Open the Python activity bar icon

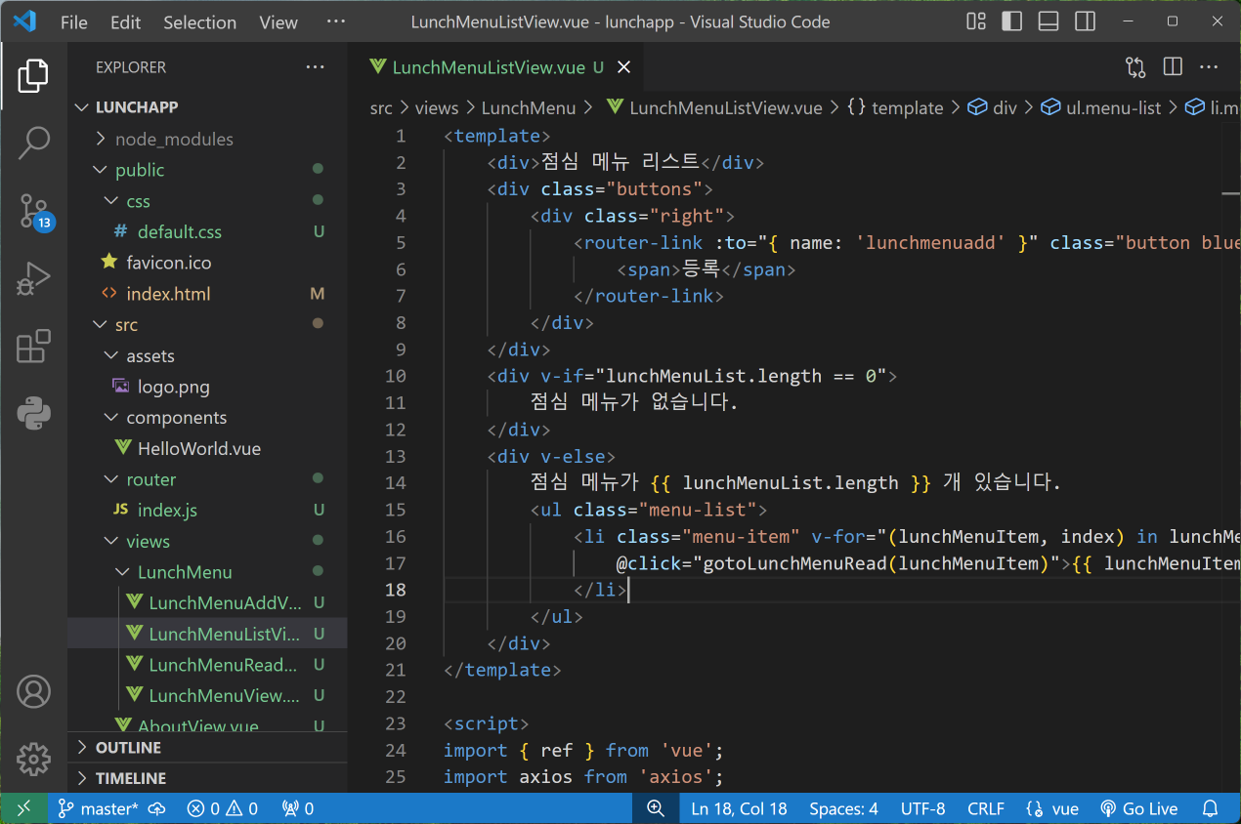coord(33,413)
